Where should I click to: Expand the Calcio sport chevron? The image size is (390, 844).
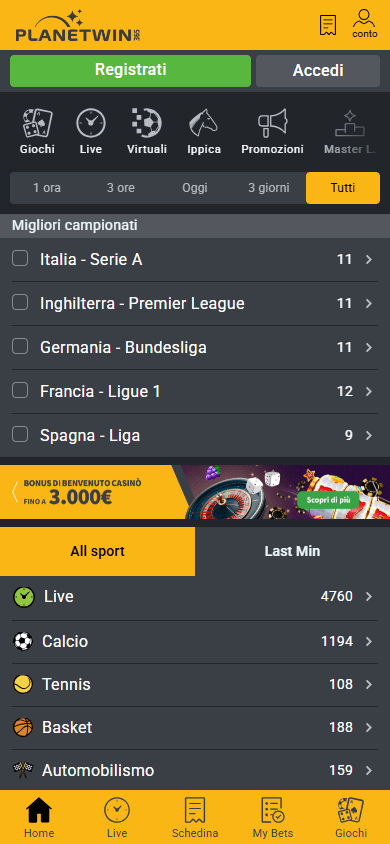pos(369,641)
